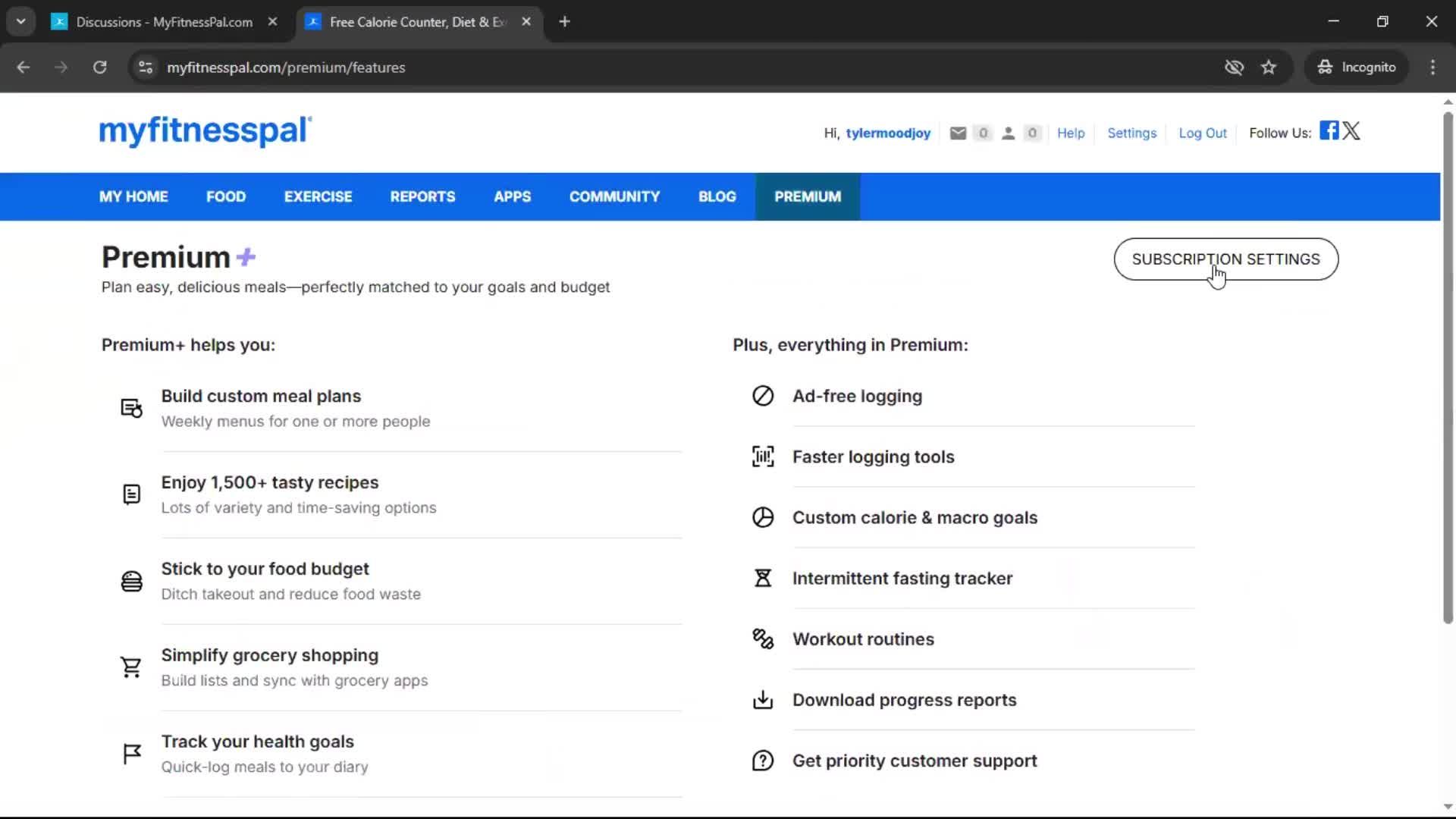Click the Download progress reports icon
Screen dimensions: 1456x819
pyautogui.click(x=763, y=699)
